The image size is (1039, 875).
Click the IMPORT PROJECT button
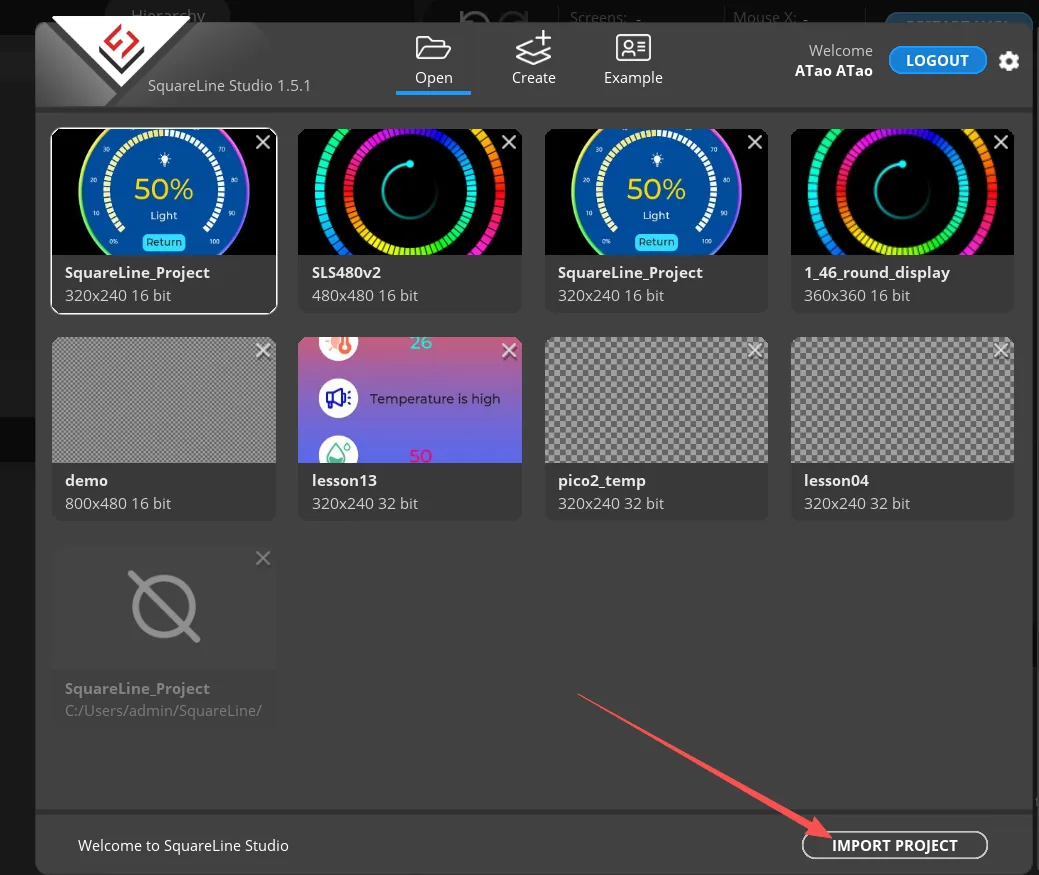tap(895, 845)
